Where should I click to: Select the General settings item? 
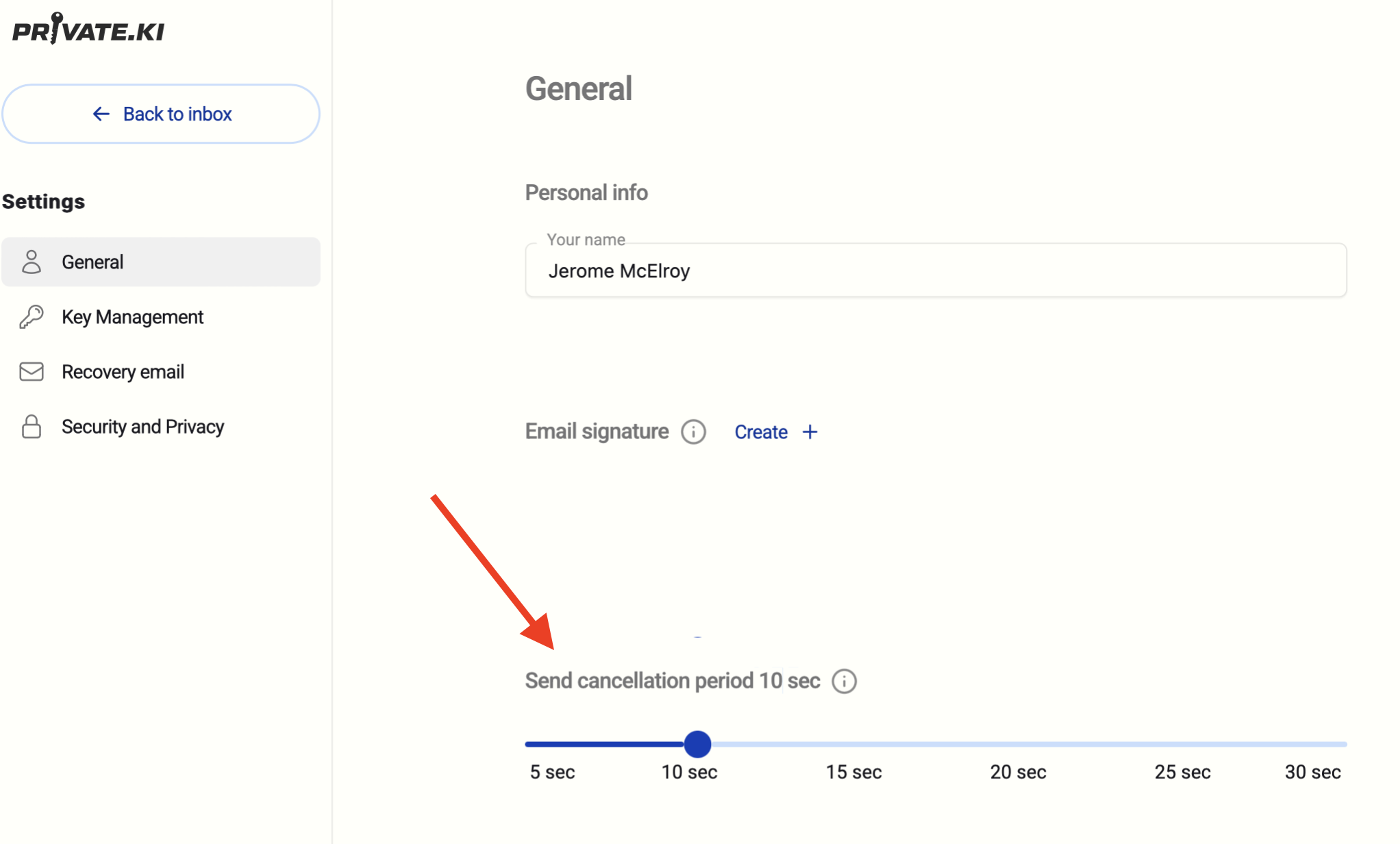click(92, 262)
